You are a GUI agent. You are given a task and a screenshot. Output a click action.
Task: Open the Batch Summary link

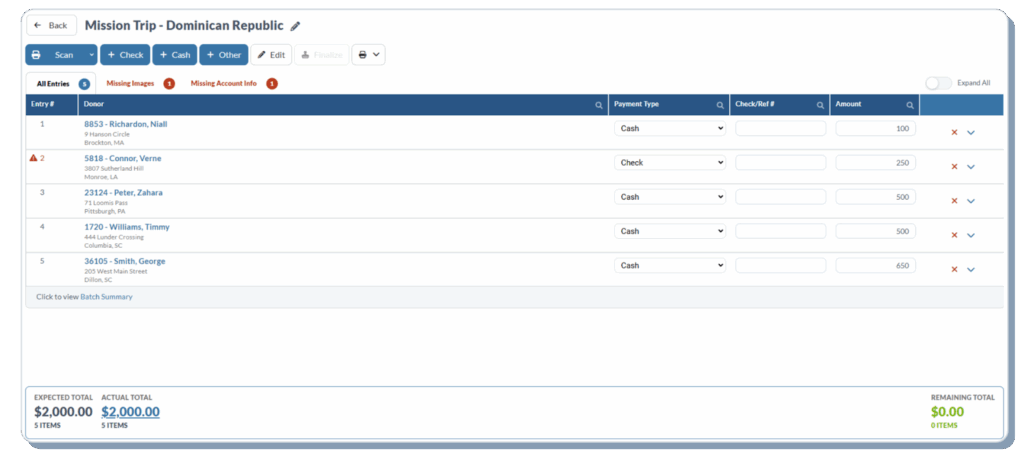[x=106, y=297]
